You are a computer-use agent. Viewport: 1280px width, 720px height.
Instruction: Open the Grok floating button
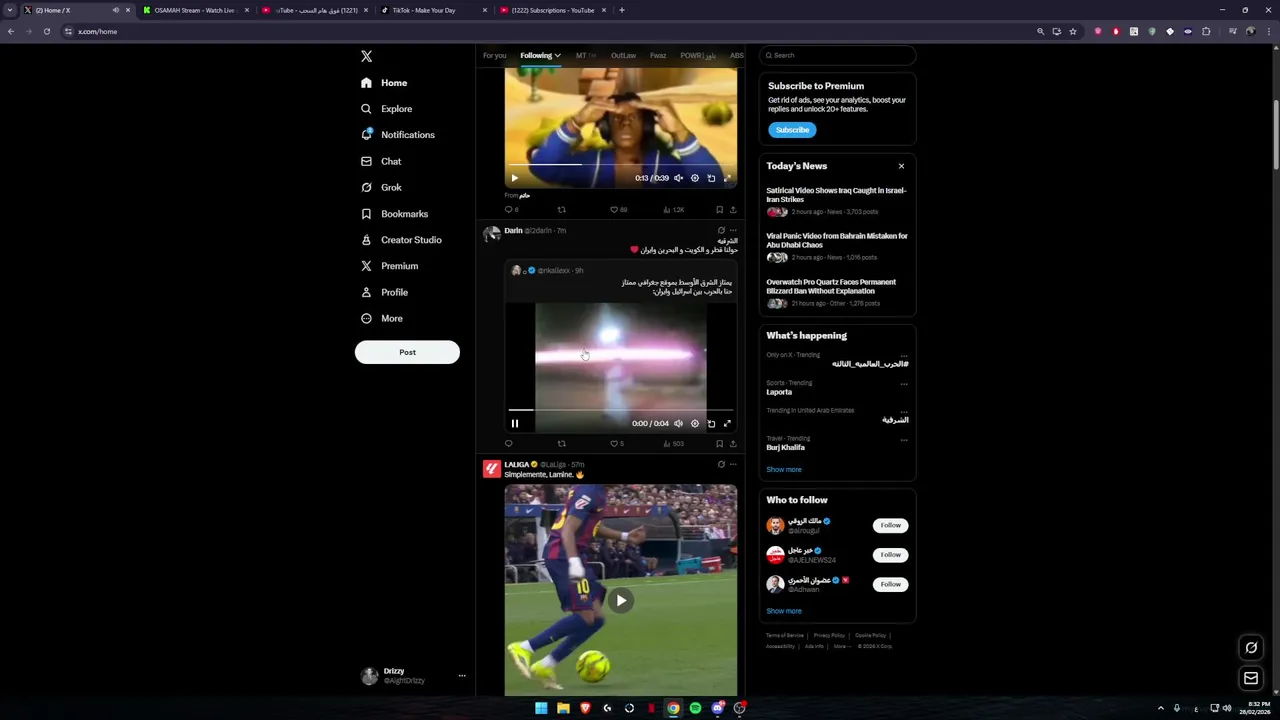pyautogui.click(x=1251, y=648)
